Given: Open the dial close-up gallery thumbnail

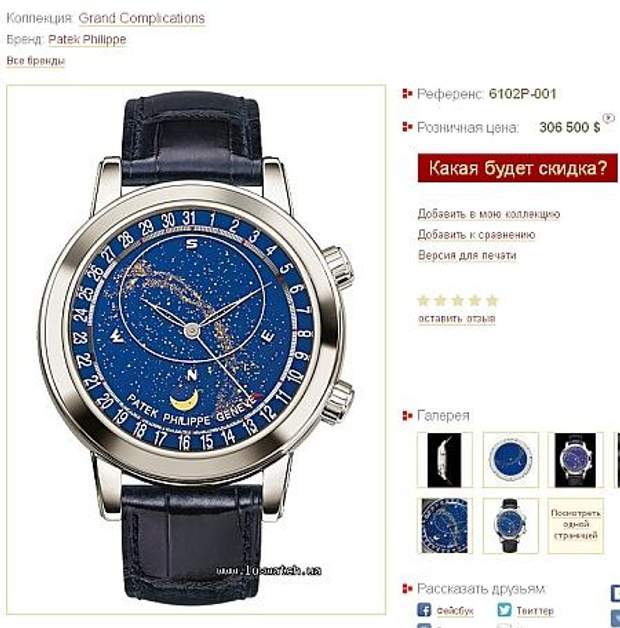Looking at the screenshot, I should tap(445, 526).
